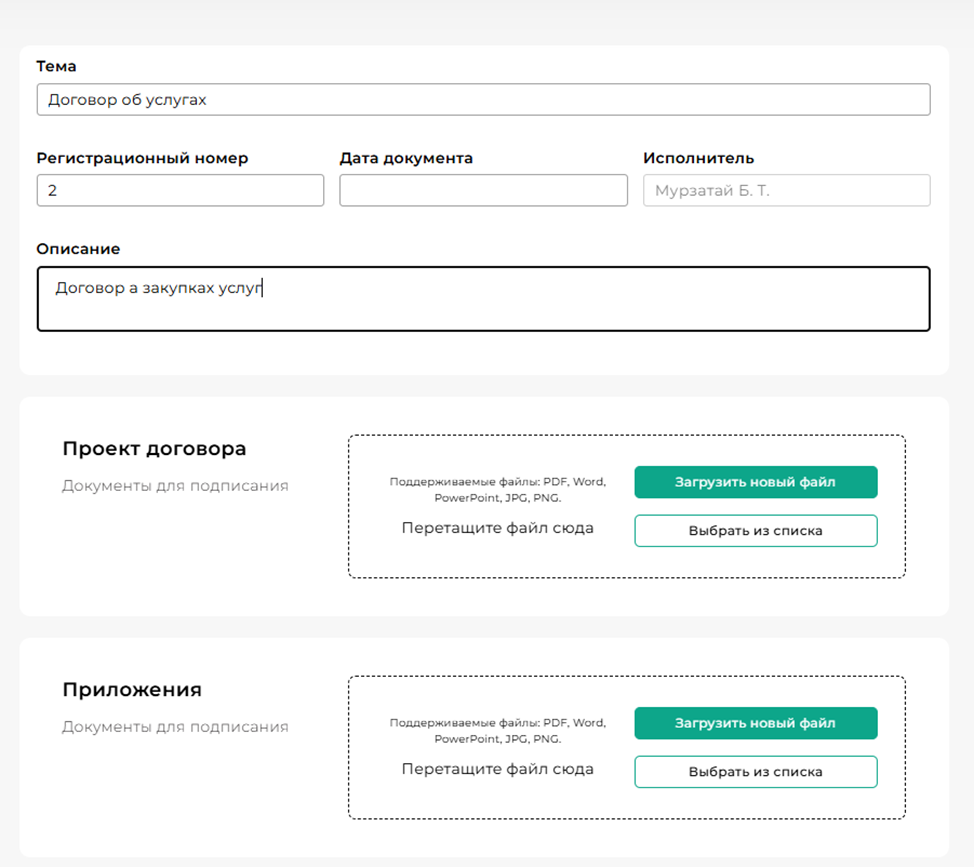The width and height of the screenshot is (974, 867).
Task: Click the Описание label
Action: (78, 248)
